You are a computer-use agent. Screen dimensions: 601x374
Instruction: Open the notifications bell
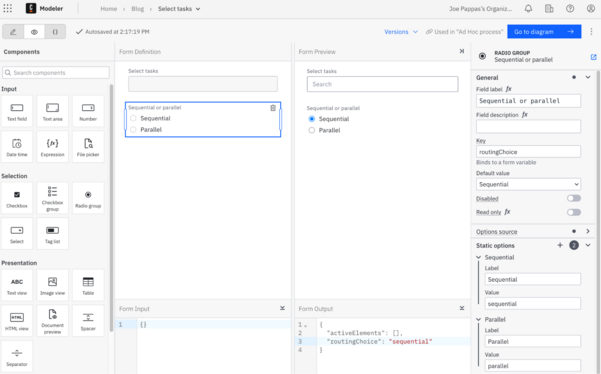(528, 8)
